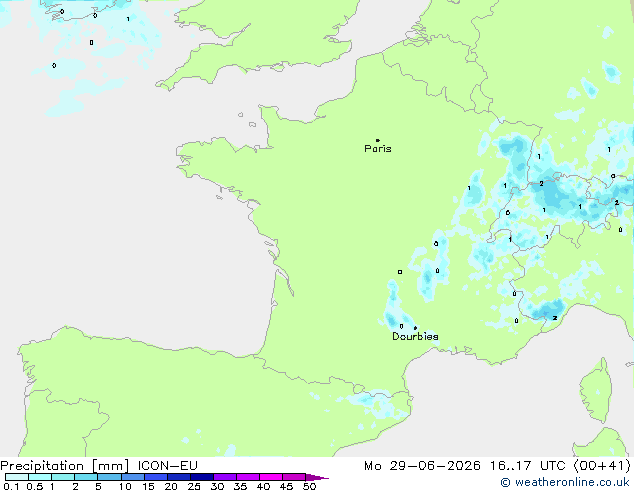Pick the 0.5–1 mm legend swatch

[40, 477]
